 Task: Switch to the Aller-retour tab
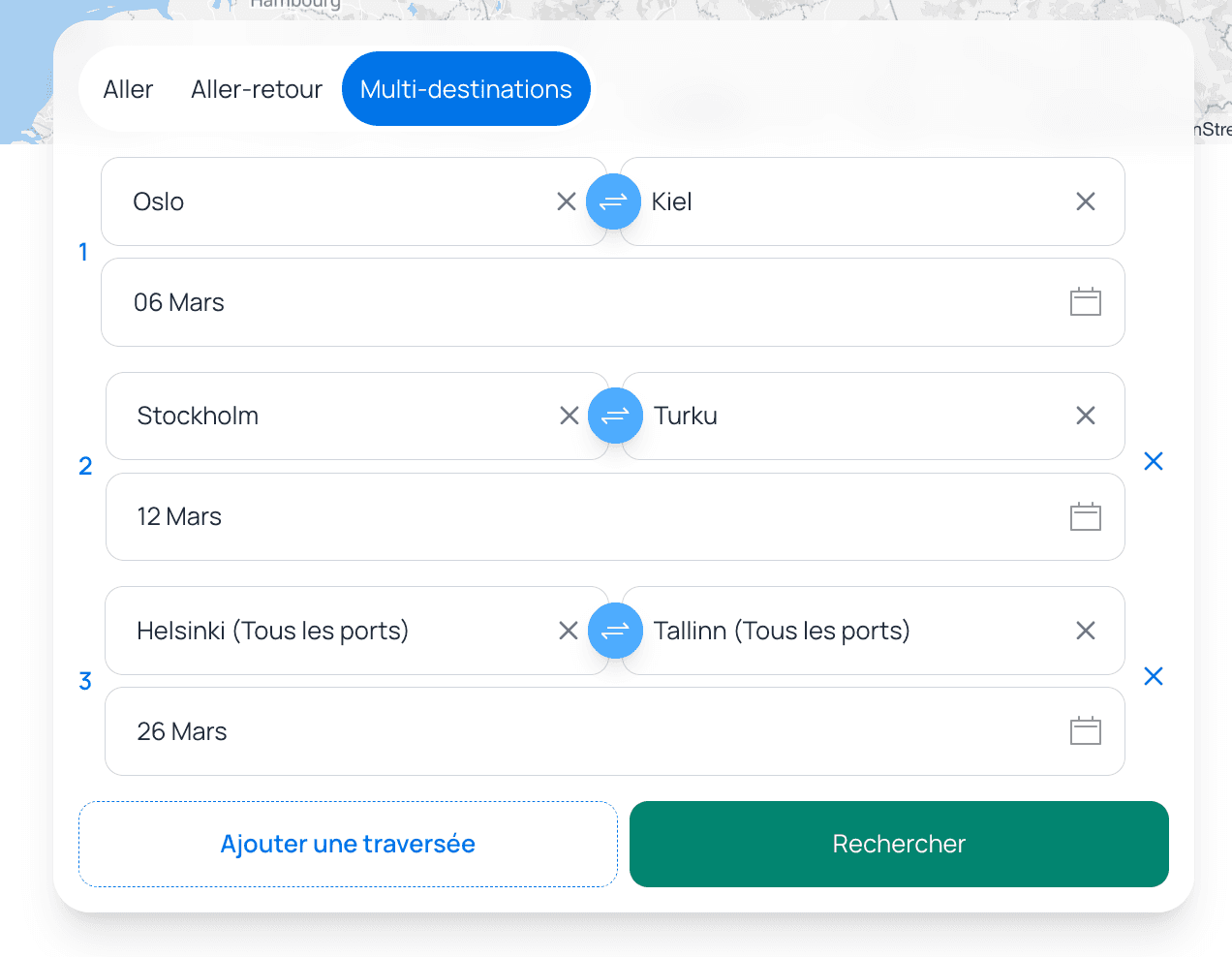(x=257, y=89)
